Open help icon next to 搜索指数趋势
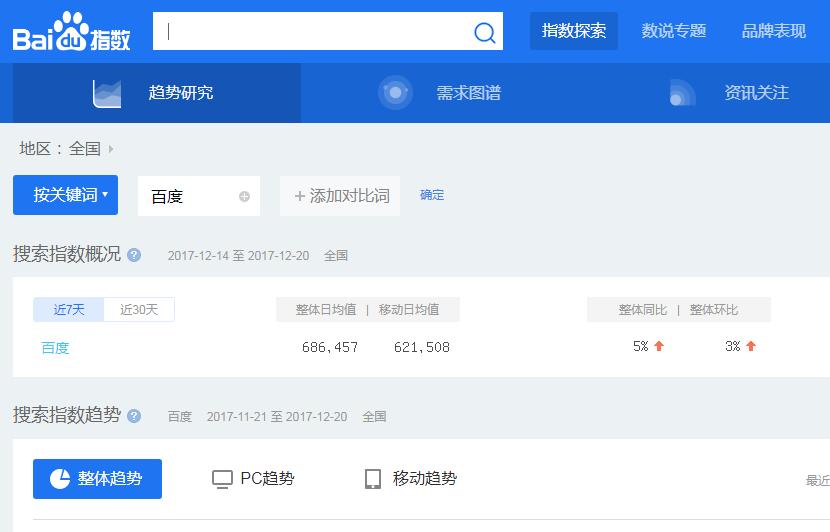 [134, 416]
